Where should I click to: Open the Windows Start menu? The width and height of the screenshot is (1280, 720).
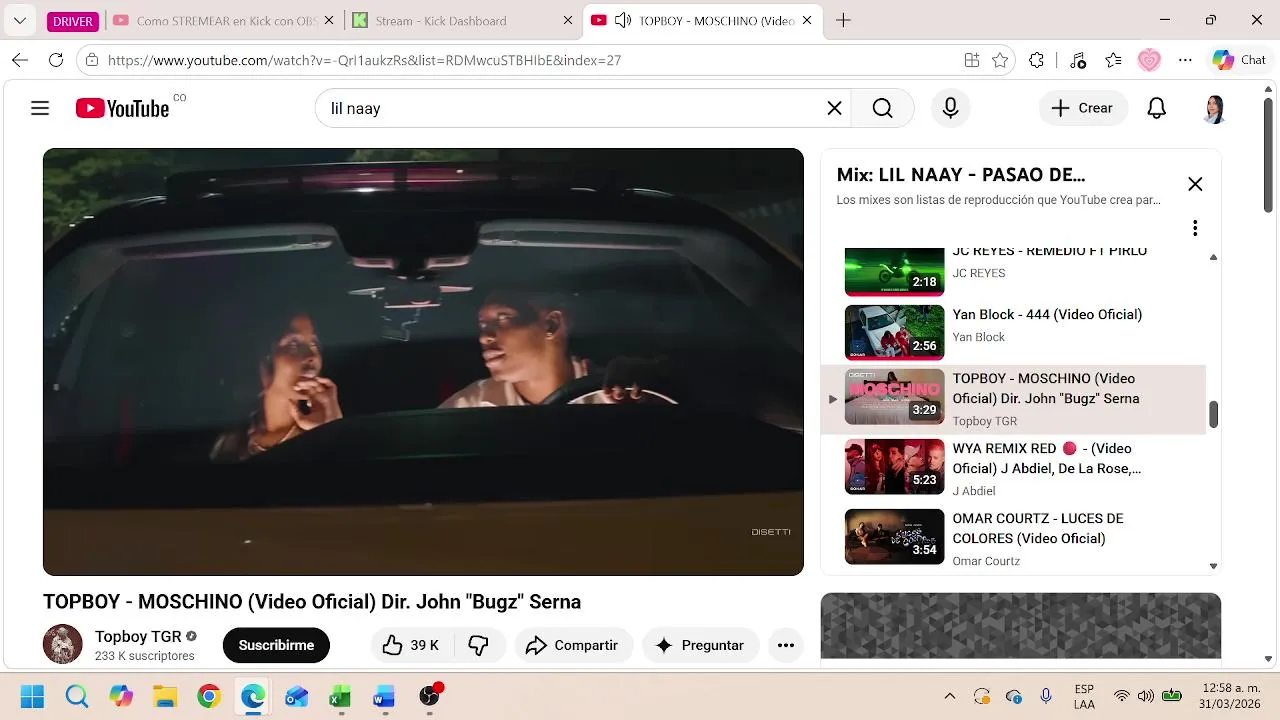[x=32, y=696]
